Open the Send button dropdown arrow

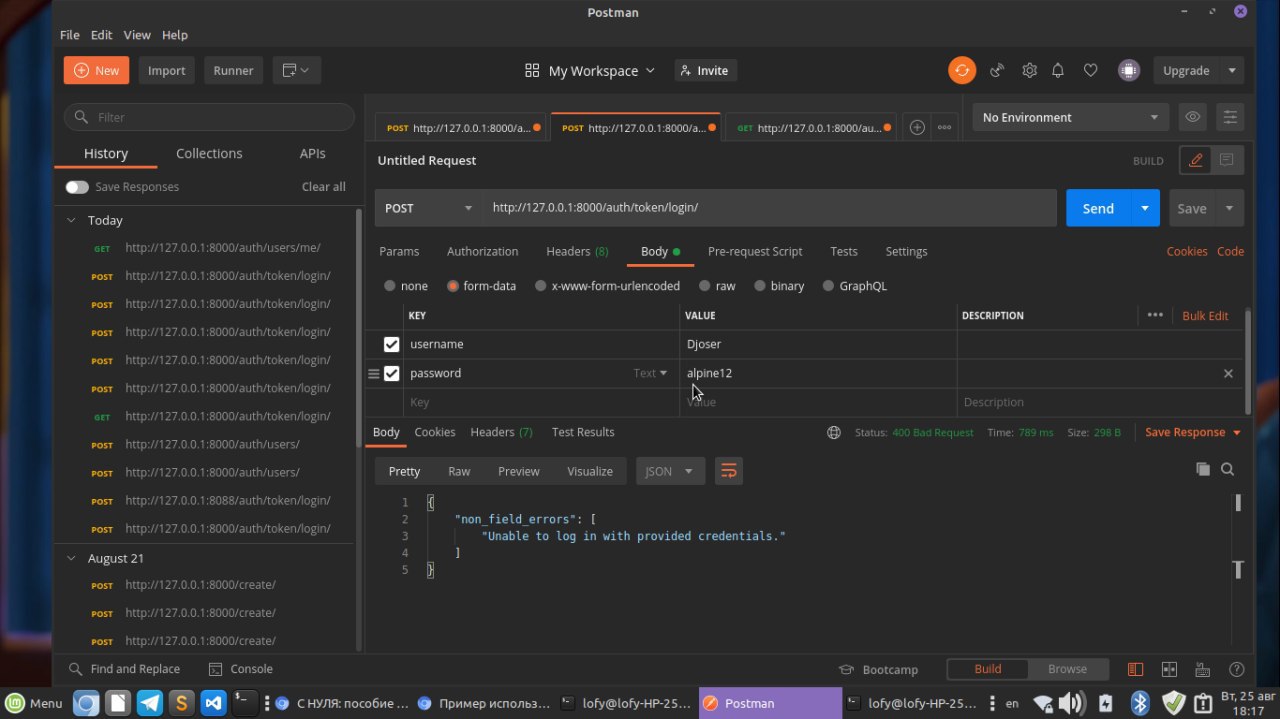tap(1145, 208)
